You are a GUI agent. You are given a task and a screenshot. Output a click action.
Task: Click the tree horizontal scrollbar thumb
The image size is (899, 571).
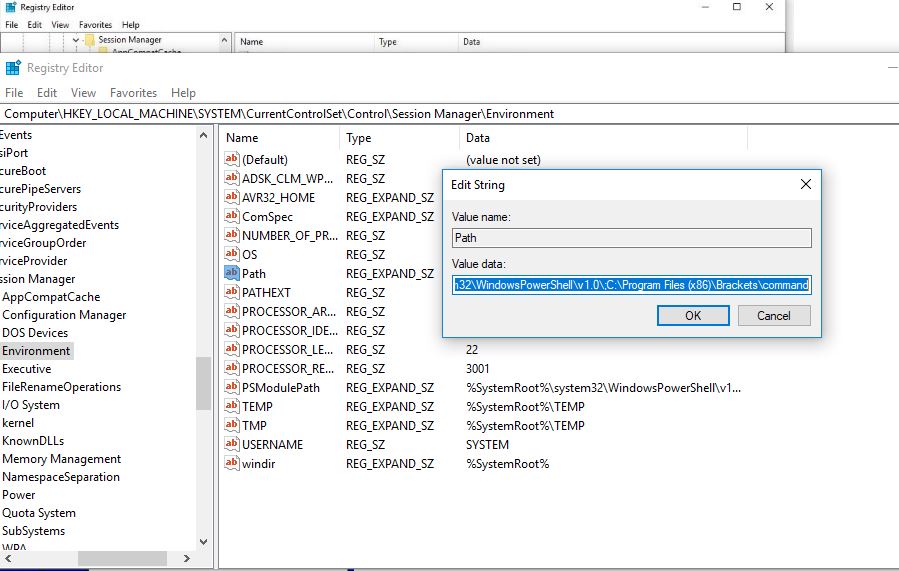click(122, 558)
